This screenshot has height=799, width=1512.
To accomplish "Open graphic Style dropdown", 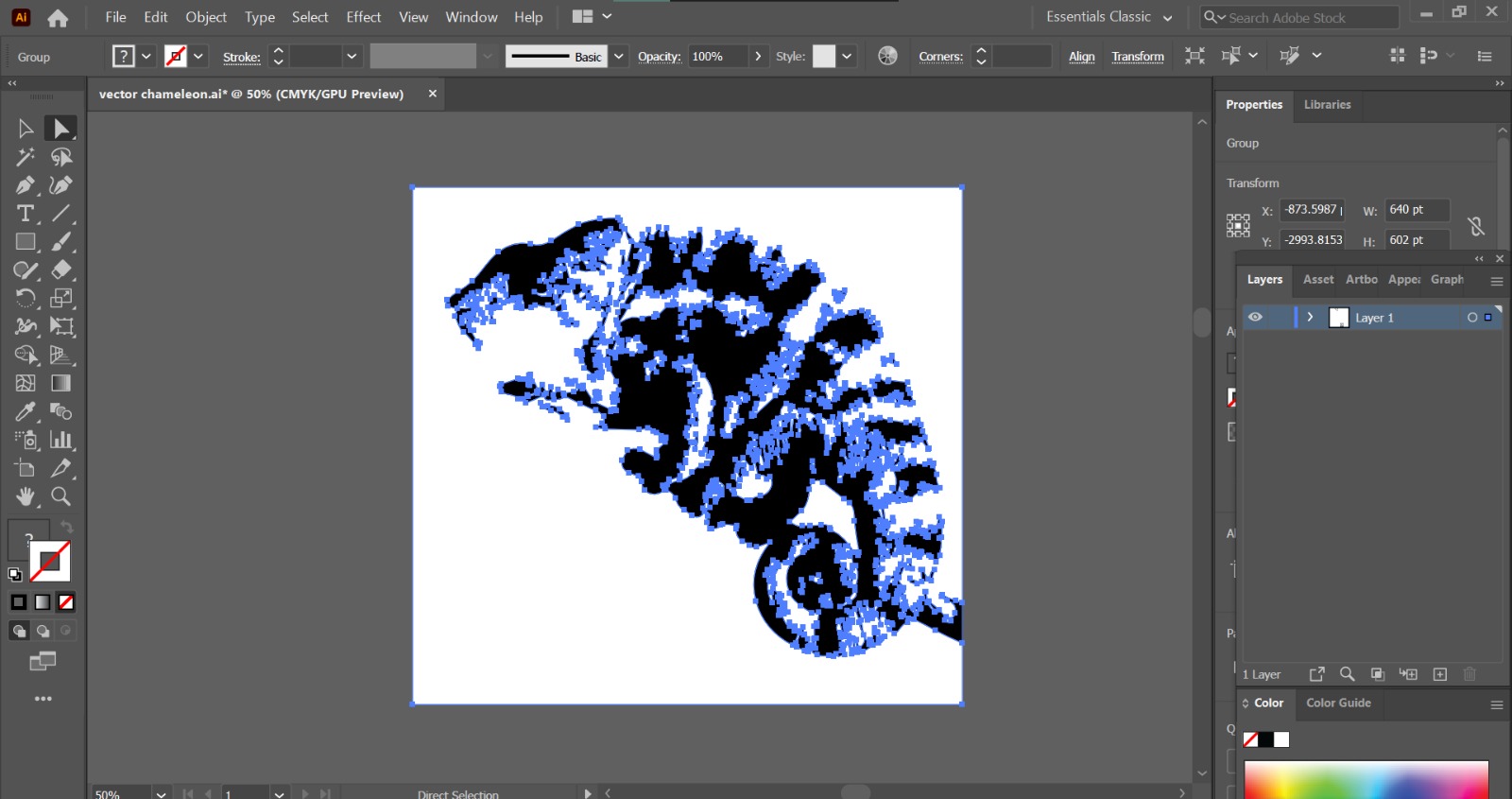I will pyautogui.click(x=847, y=57).
